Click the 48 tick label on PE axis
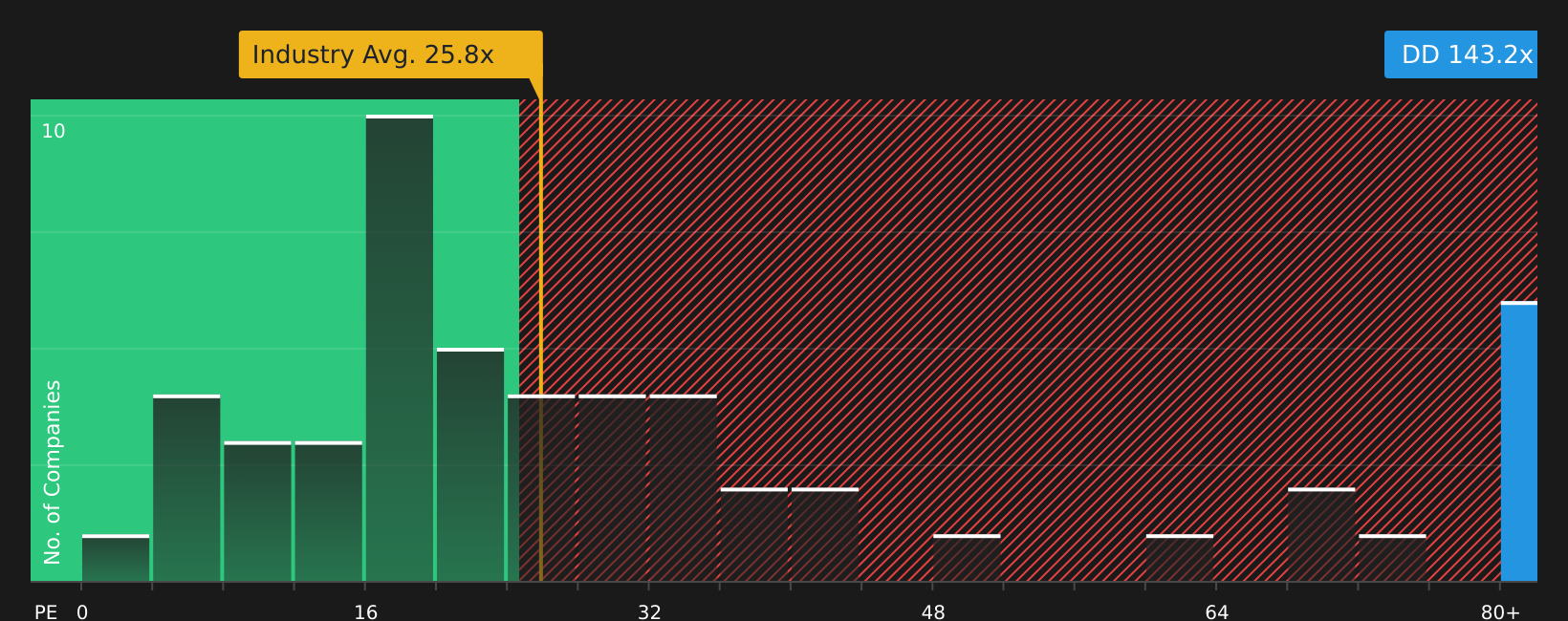The width and height of the screenshot is (1568, 621). [x=933, y=612]
